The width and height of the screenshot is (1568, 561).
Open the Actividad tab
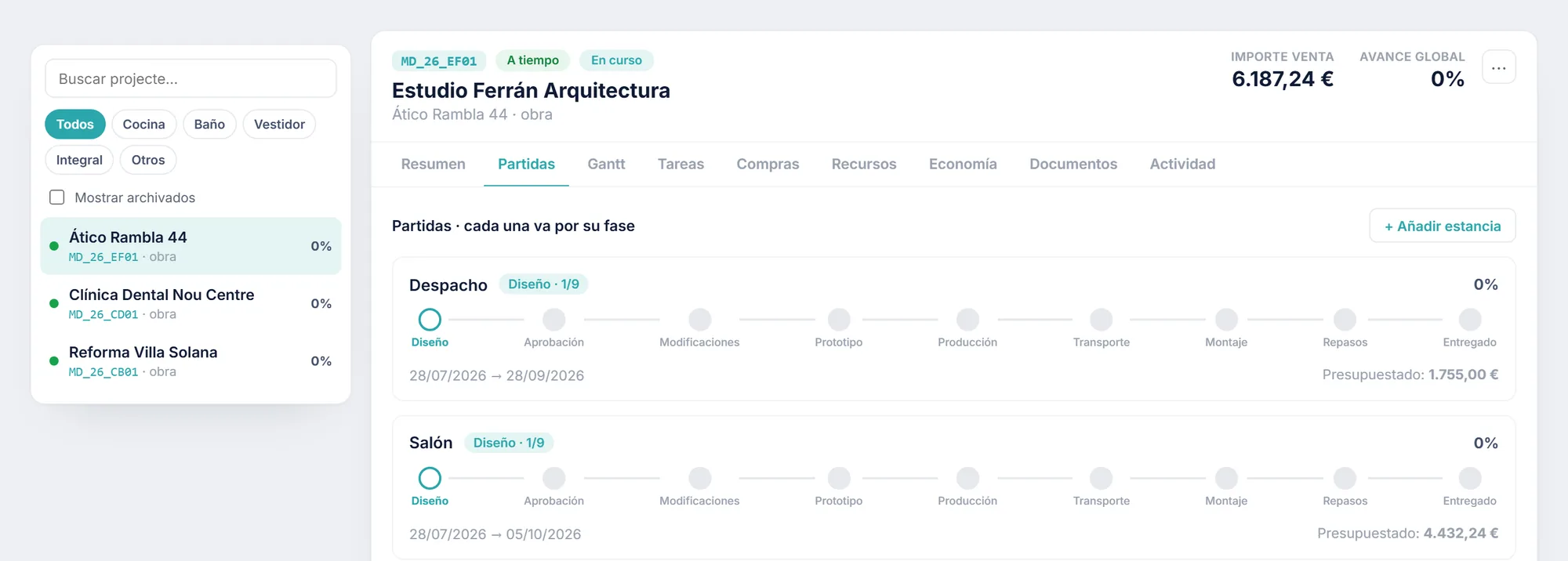1182,164
